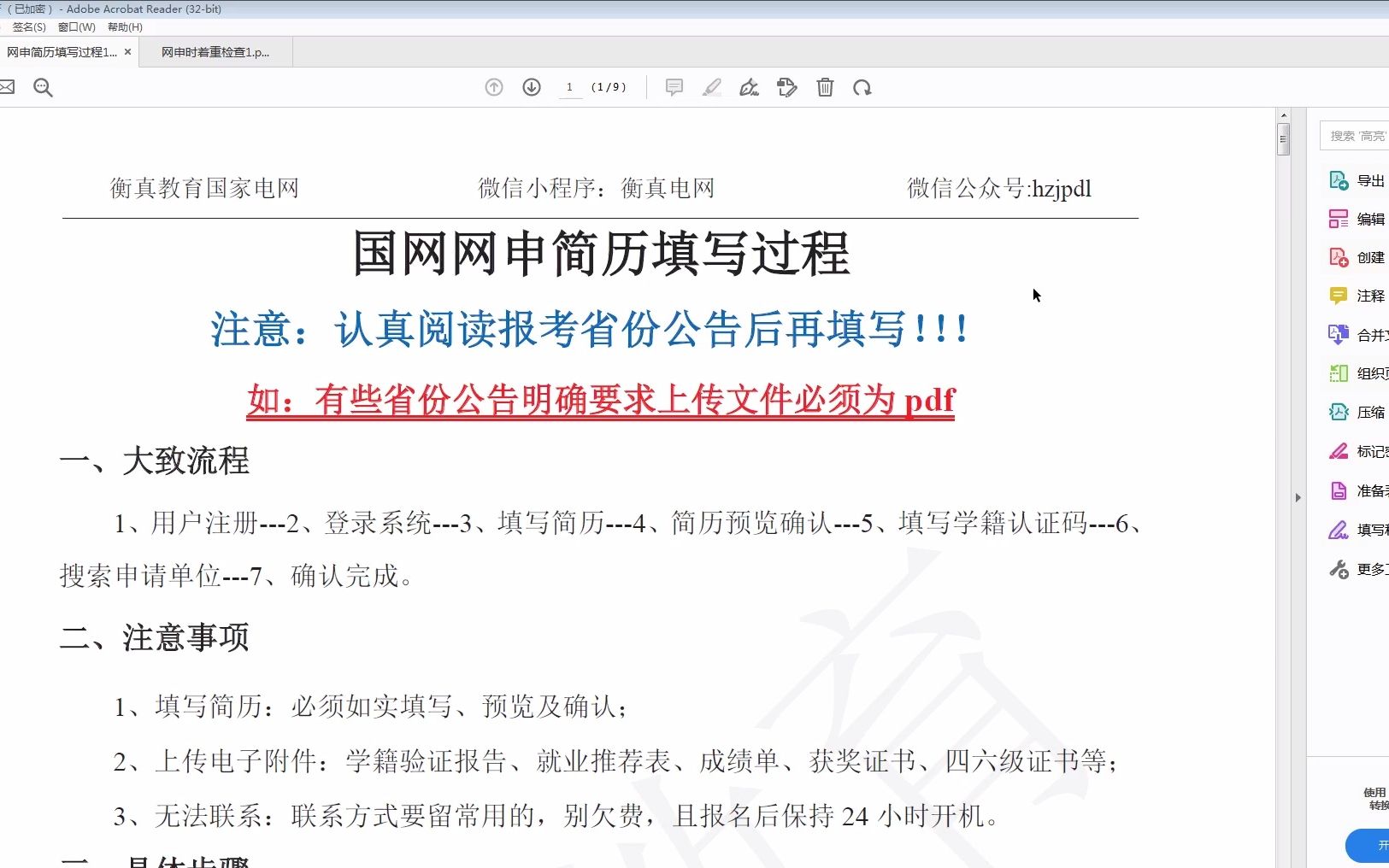Rotate the page view

(862, 87)
